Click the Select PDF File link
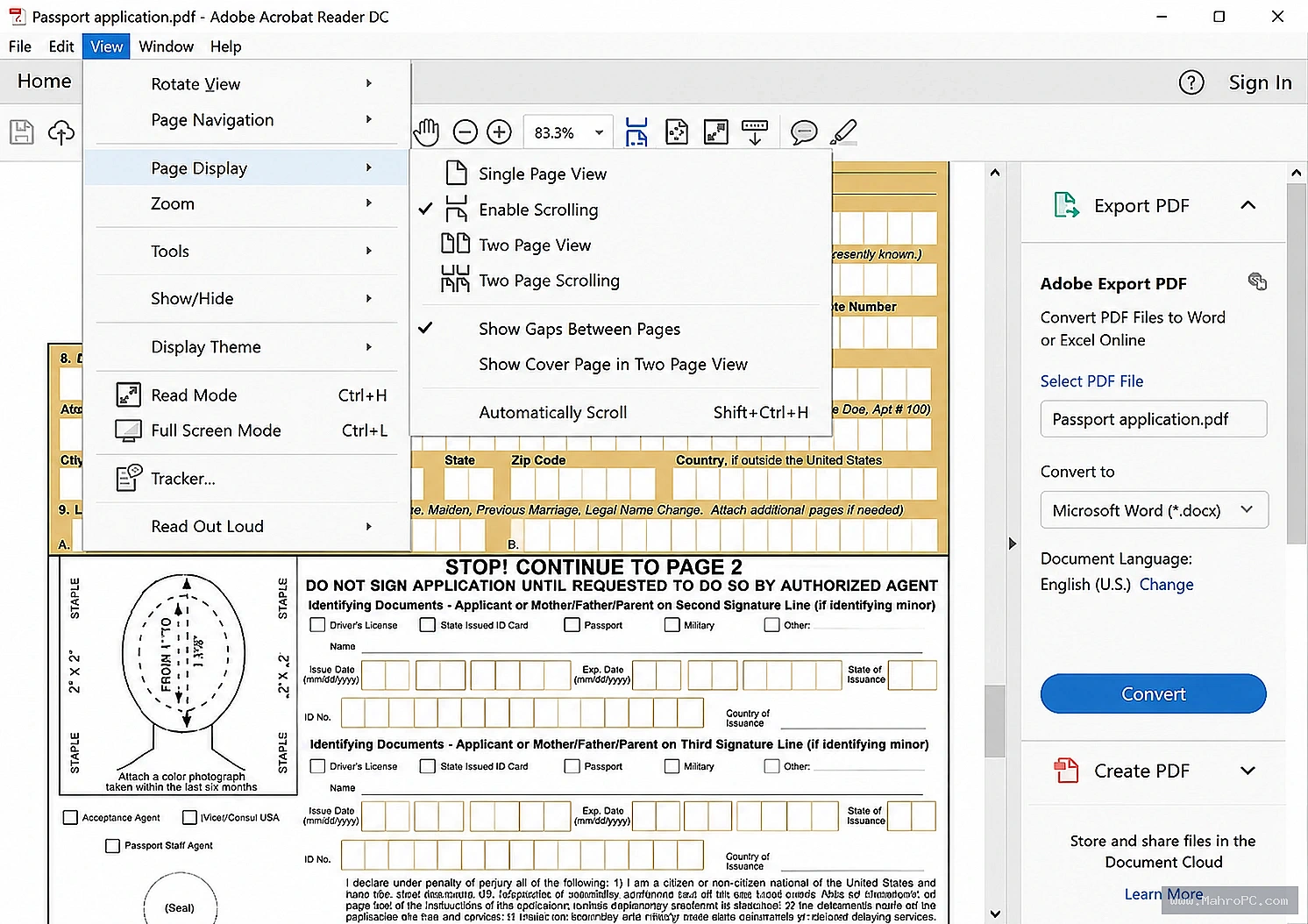 coord(1091,381)
